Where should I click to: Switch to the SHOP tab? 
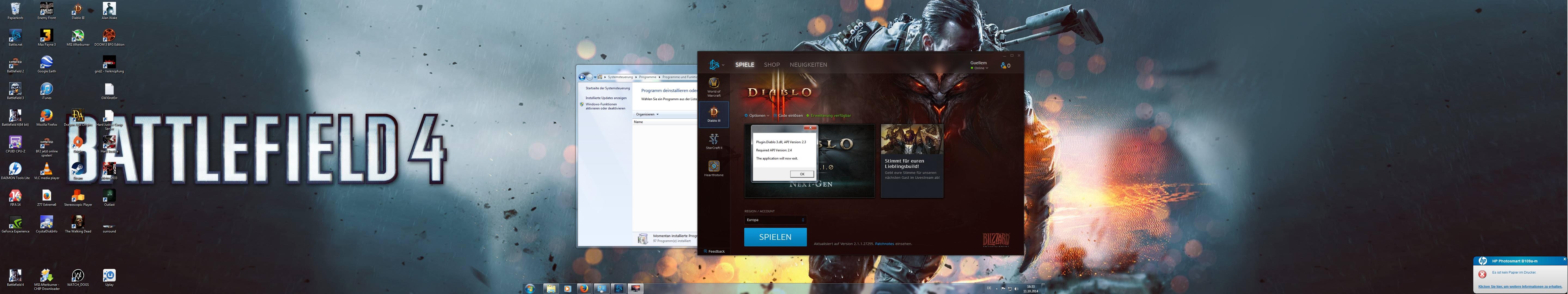[x=771, y=65]
